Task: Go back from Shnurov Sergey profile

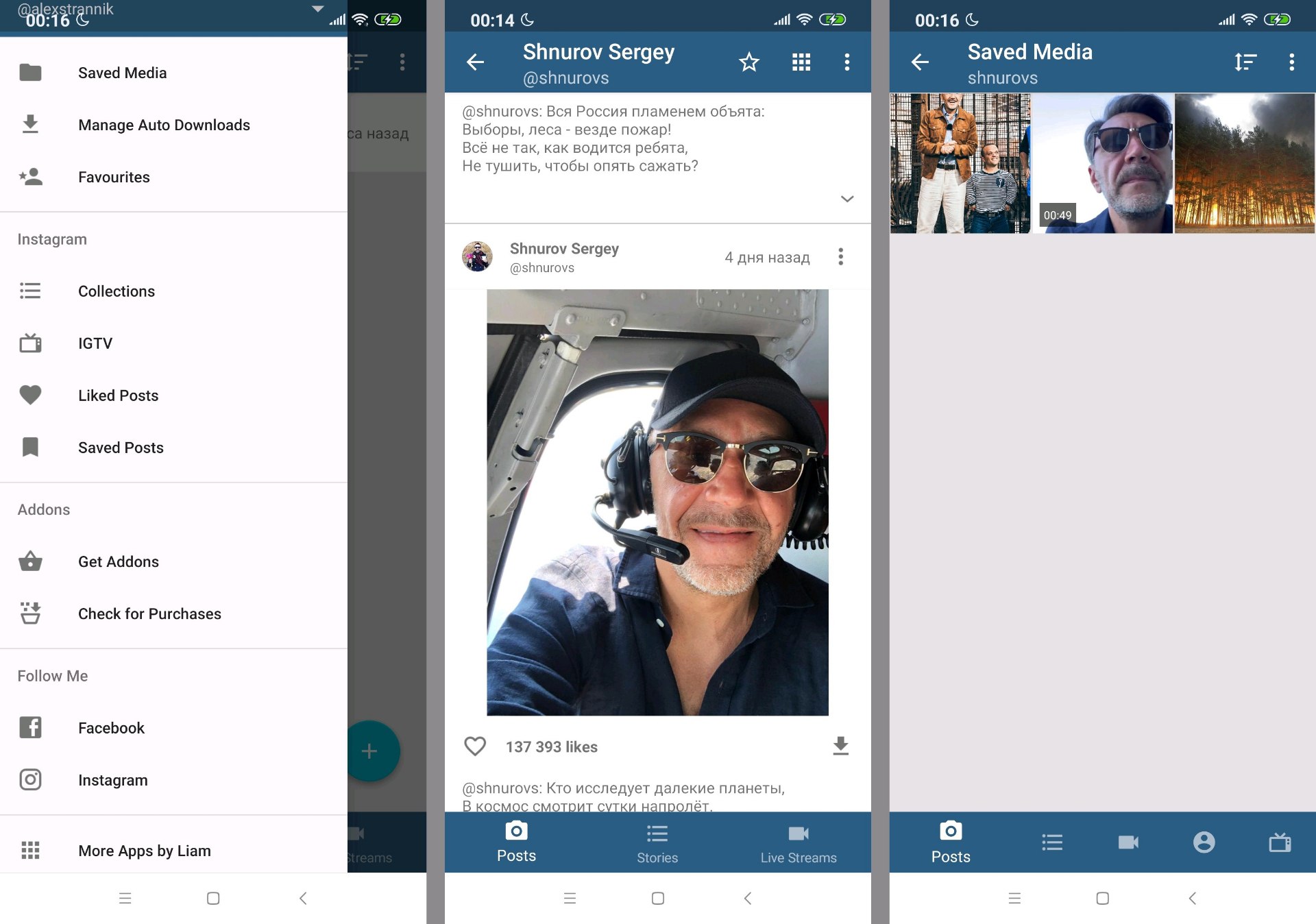Action: click(475, 62)
